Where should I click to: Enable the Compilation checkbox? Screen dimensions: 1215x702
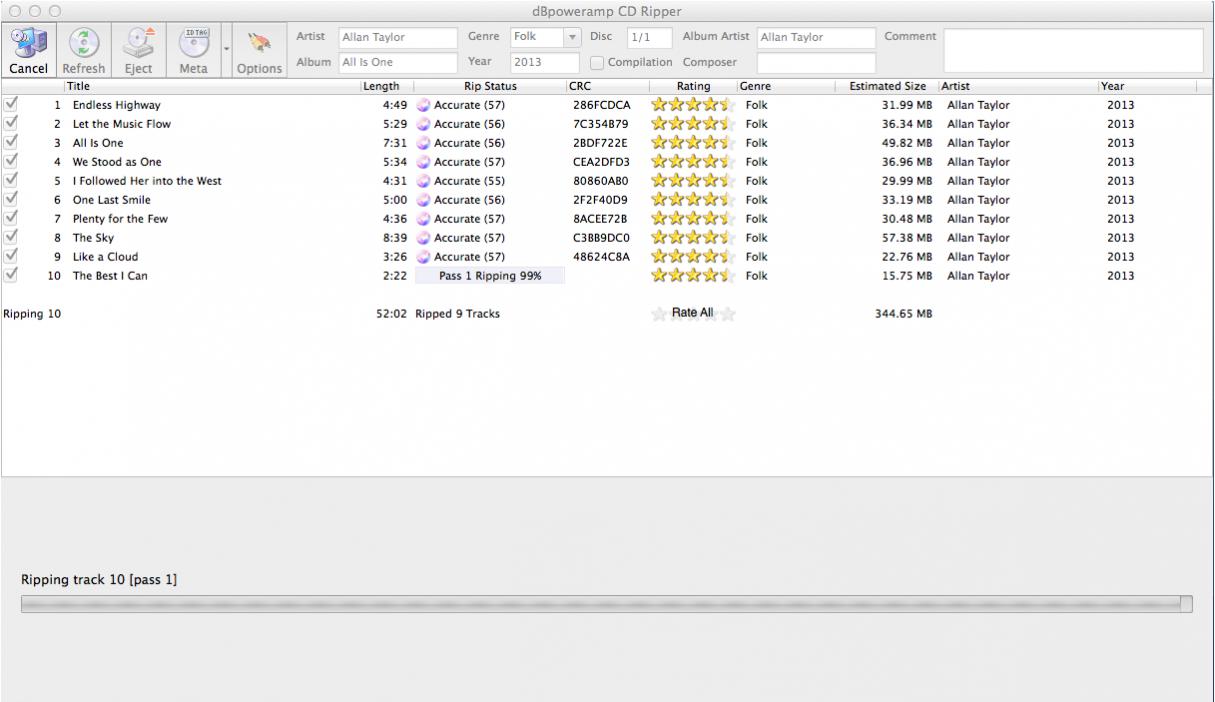point(597,62)
